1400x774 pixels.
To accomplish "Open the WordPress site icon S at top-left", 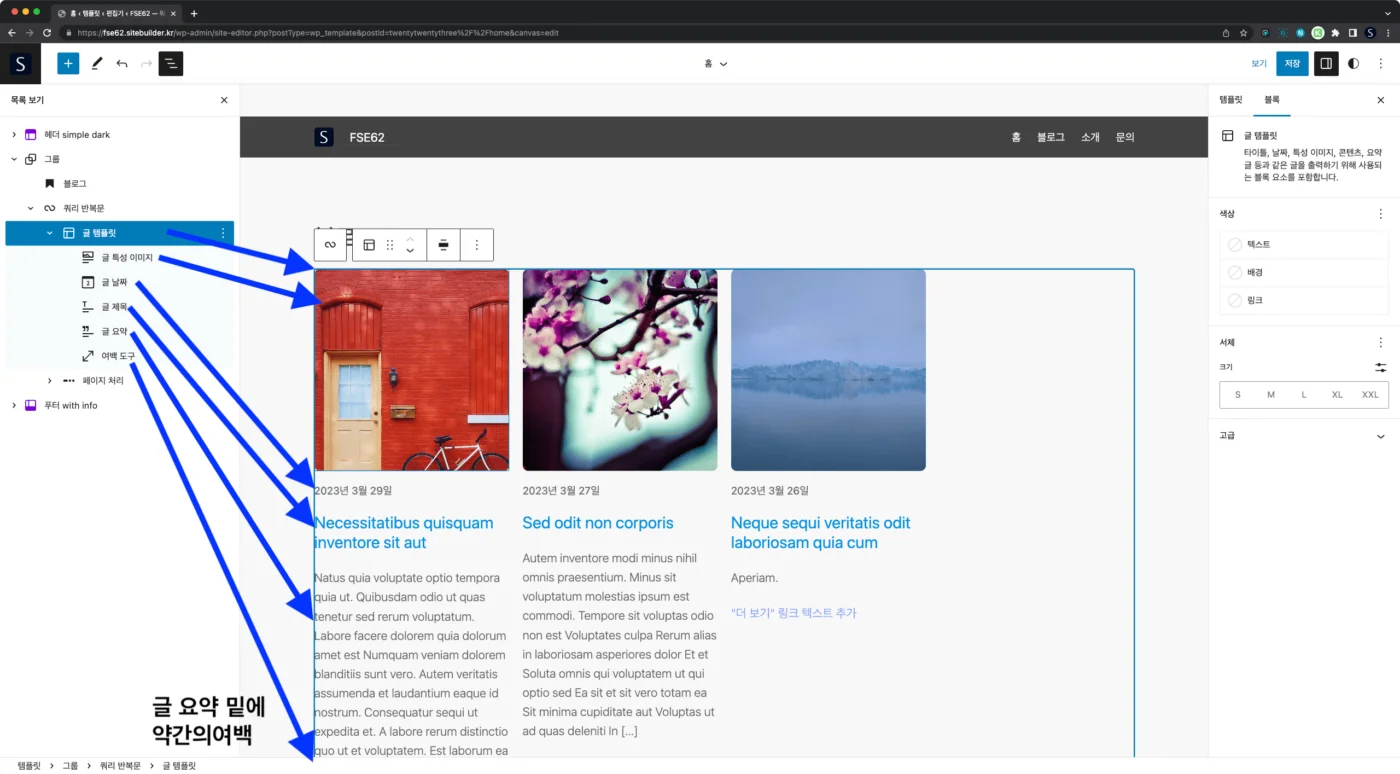I will click(20, 63).
